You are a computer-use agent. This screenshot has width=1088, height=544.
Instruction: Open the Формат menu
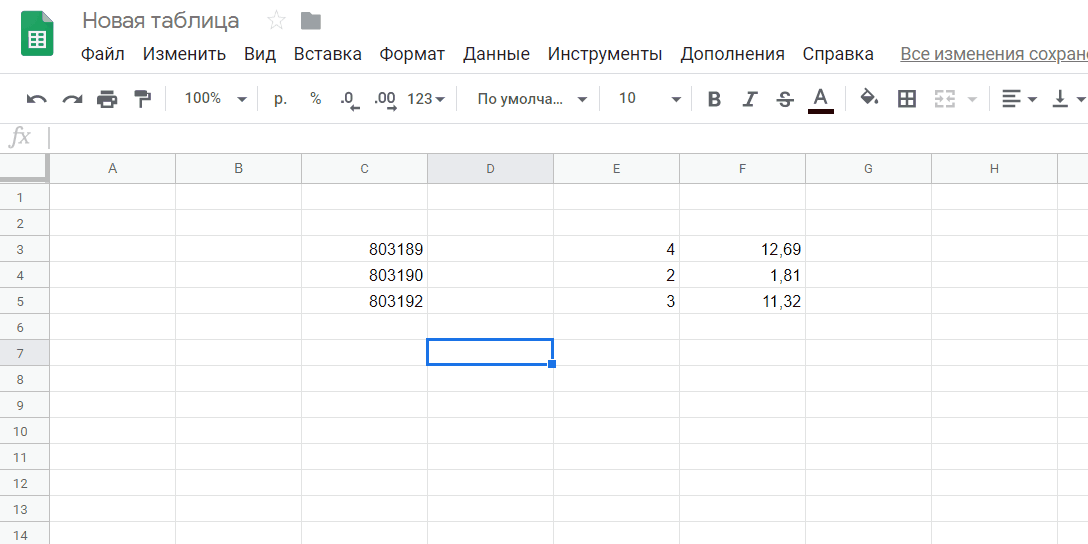coord(412,54)
